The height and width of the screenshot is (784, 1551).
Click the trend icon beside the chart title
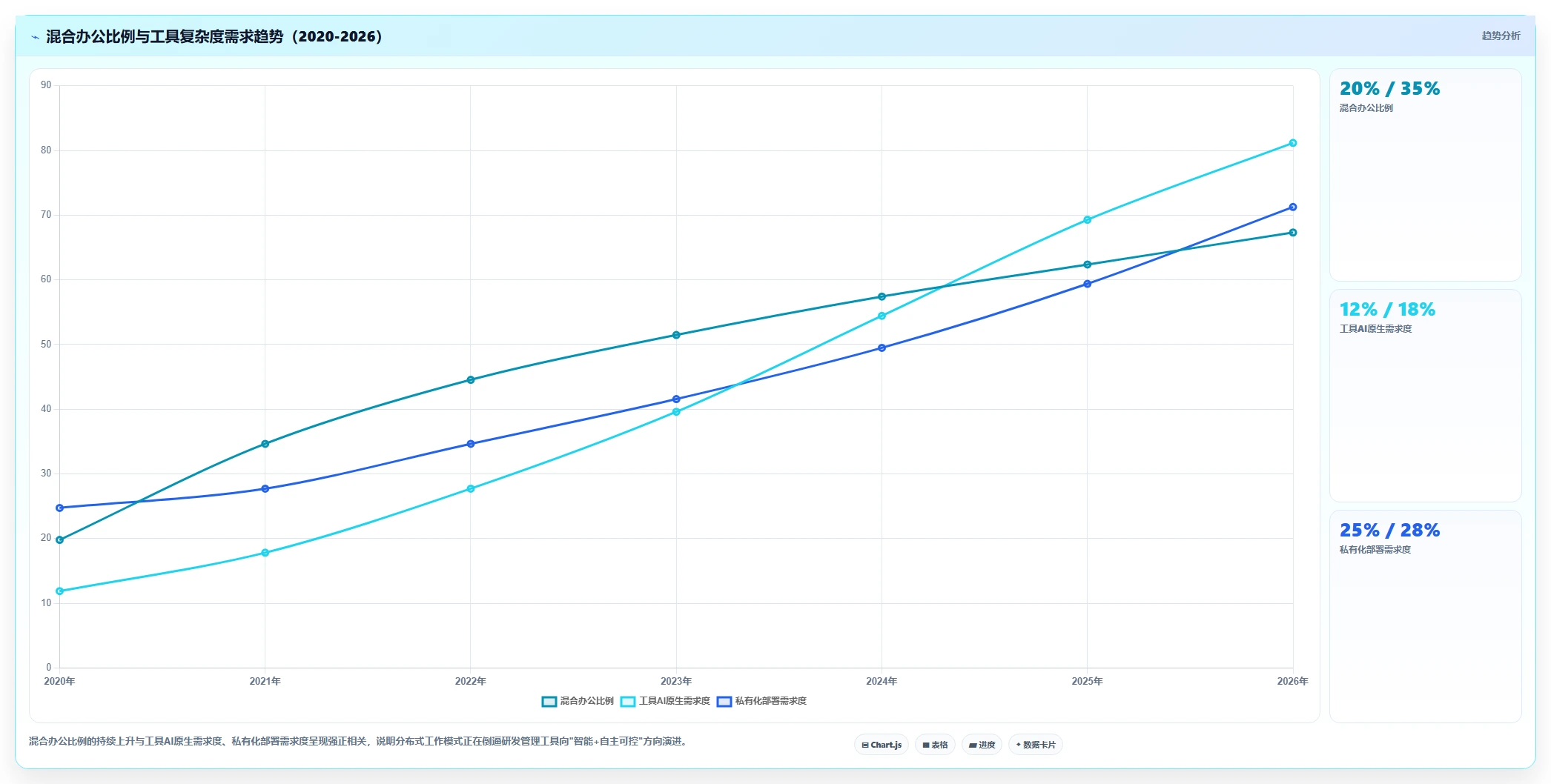tap(35, 37)
